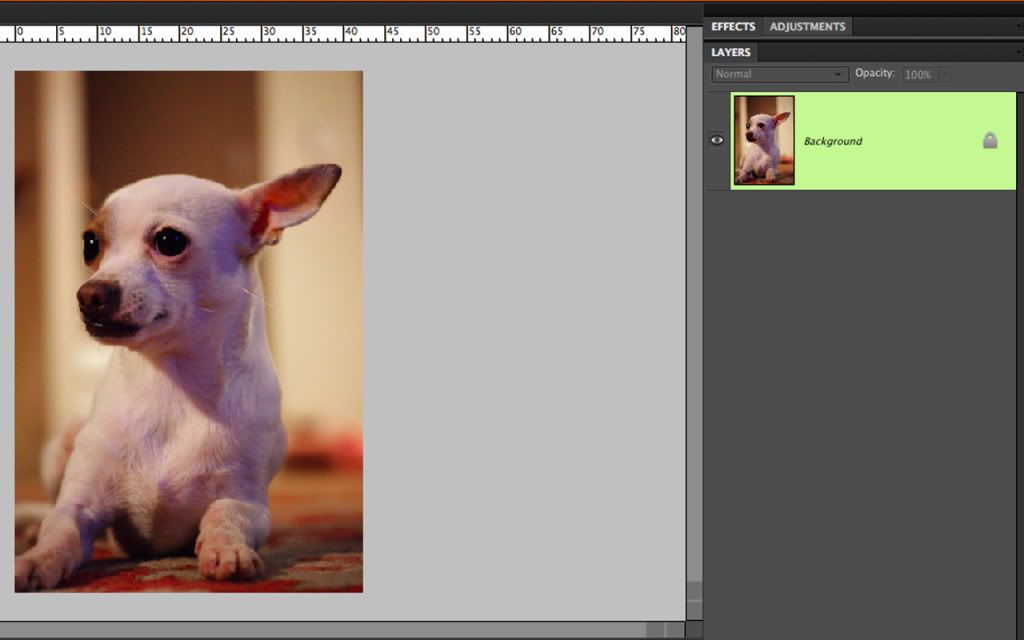1024x640 pixels.
Task: Click the dog's raised ear in the canvas image
Action: pyautogui.click(x=292, y=198)
